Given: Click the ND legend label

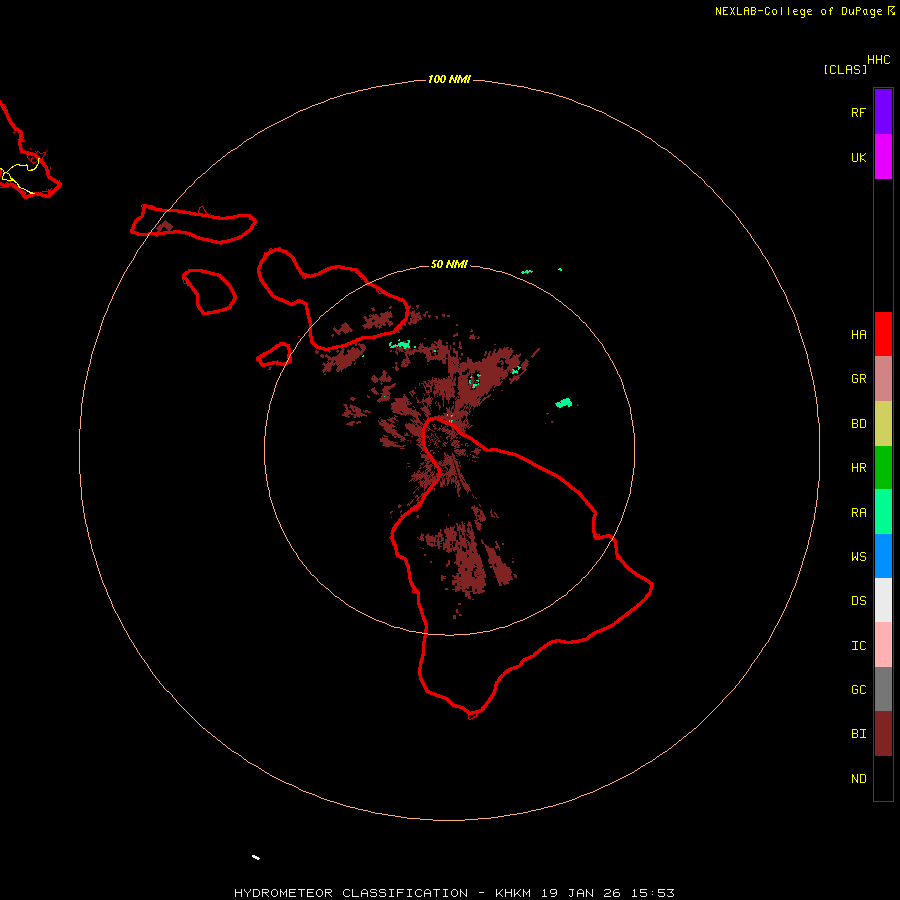Looking at the screenshot, I should click(x=858, y=779).
